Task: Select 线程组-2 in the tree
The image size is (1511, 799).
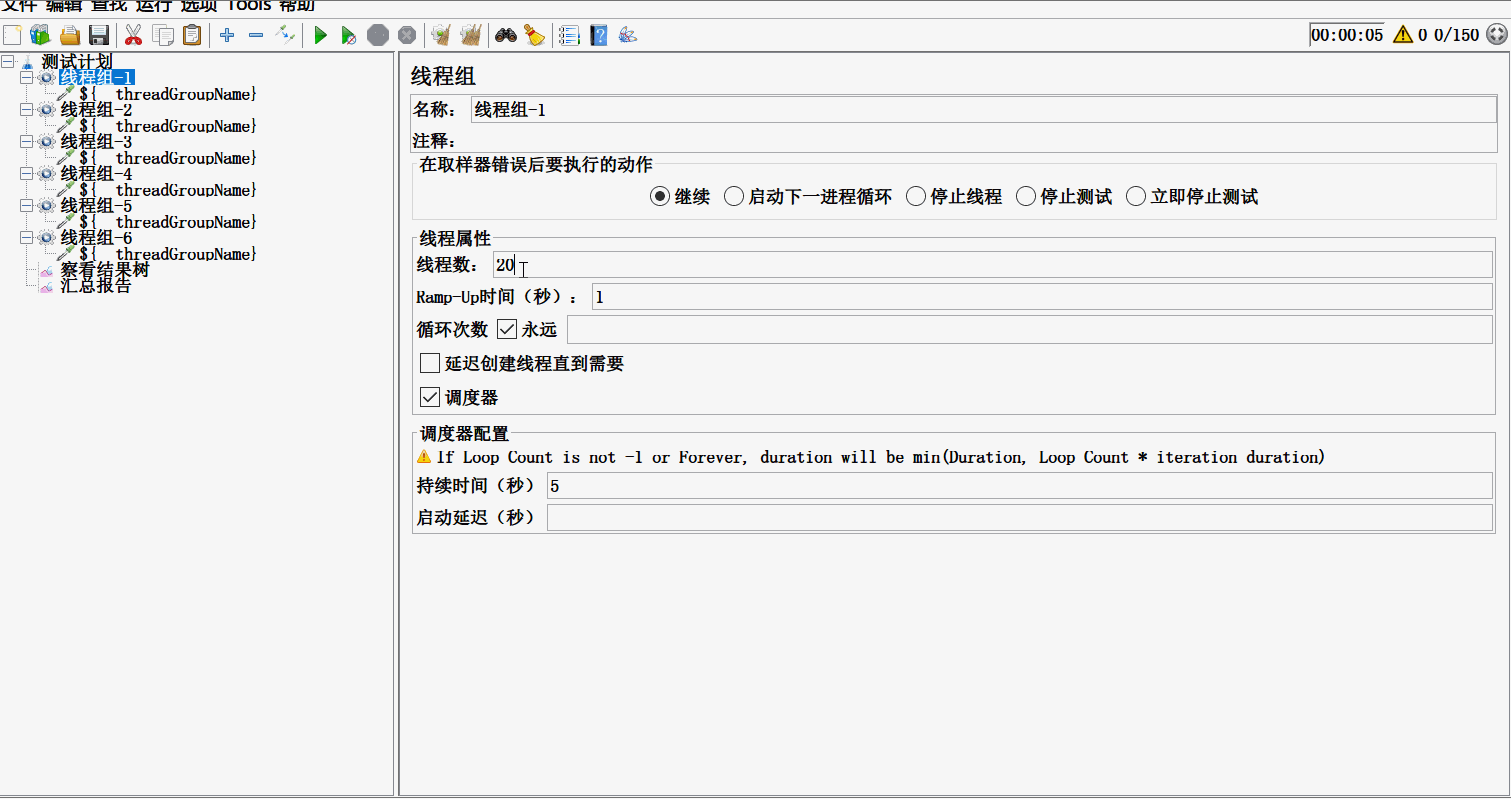Action: point(96,110)
